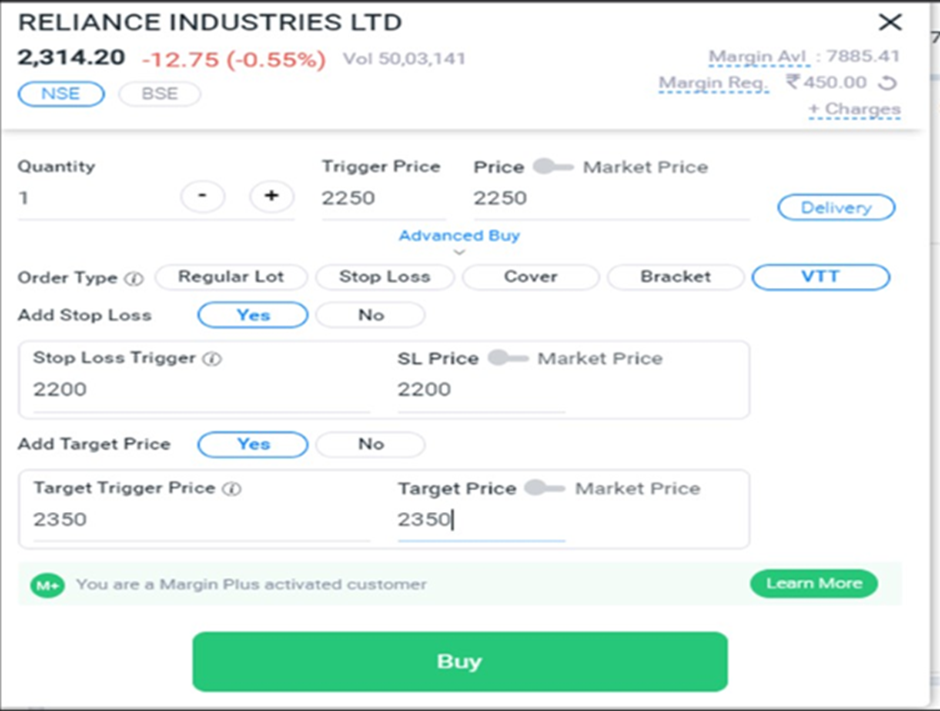
Task: Decrease quantity with the minus button
Action: click(203, 196)
